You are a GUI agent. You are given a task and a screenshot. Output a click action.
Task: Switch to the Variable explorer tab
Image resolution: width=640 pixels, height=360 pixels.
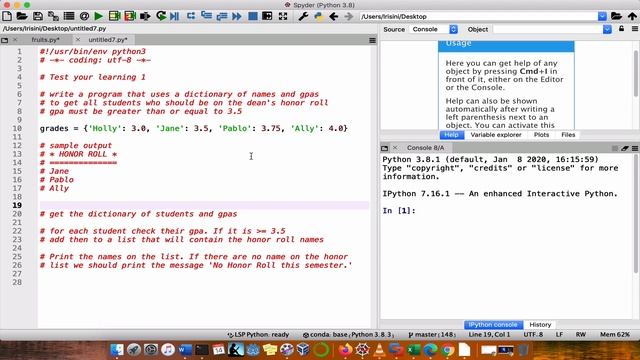496,135
